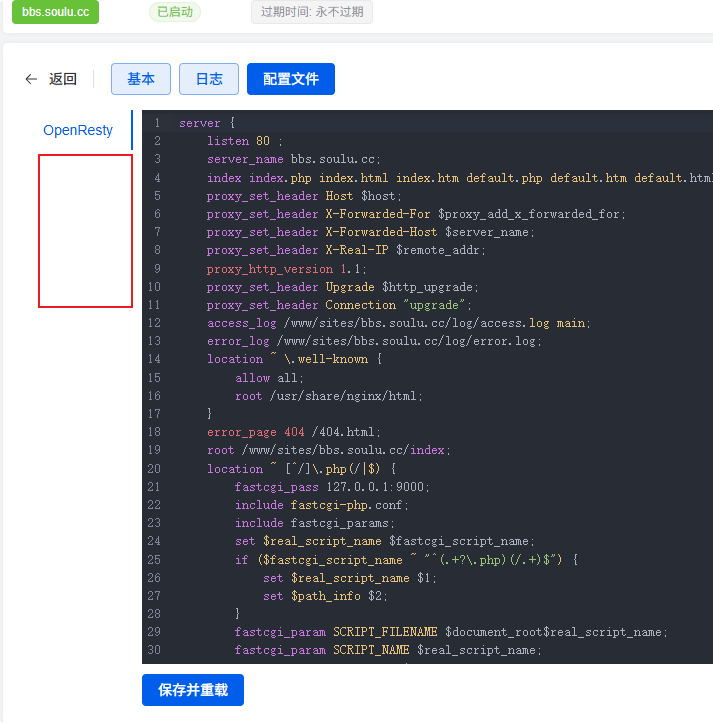Click root /www/sites/bbs.soulu.cc/index line

[328, 450]
